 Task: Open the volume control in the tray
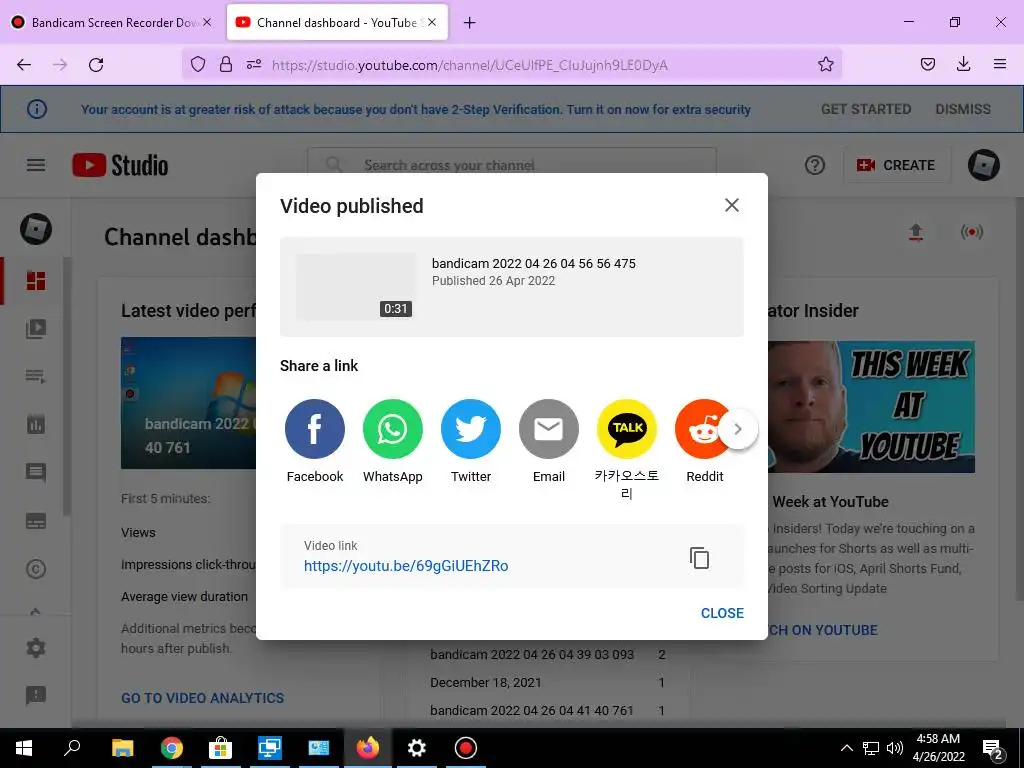[x=895, y=748]
